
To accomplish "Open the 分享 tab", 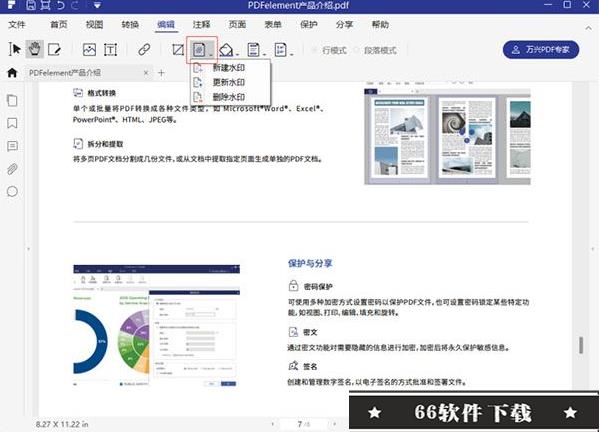I will pyautogui.click(x=344, y=25).
